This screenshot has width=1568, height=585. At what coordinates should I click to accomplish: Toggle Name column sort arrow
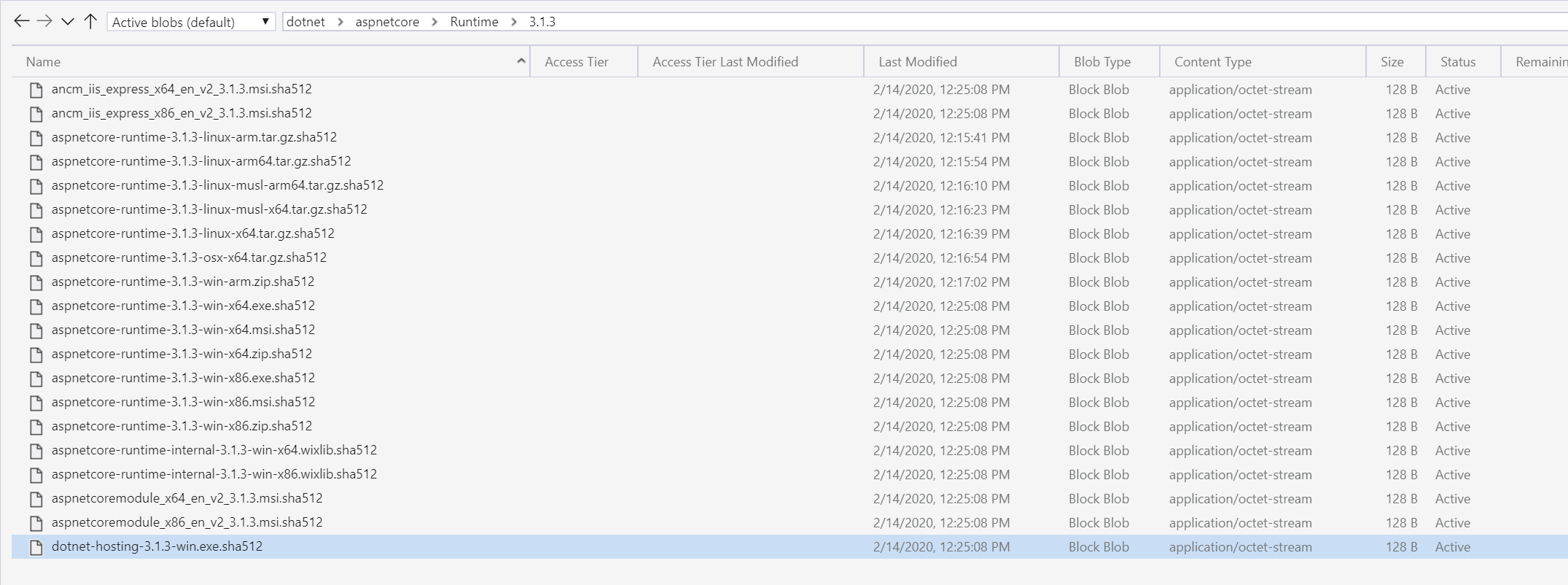pyautogui.click(x=521, y=61)
